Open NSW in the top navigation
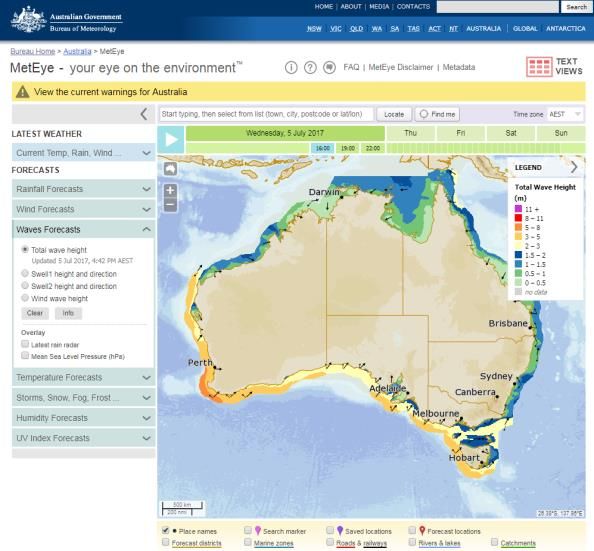Image resolution: width=594 pixels, height=551 pixels. [x=314, y=28]
